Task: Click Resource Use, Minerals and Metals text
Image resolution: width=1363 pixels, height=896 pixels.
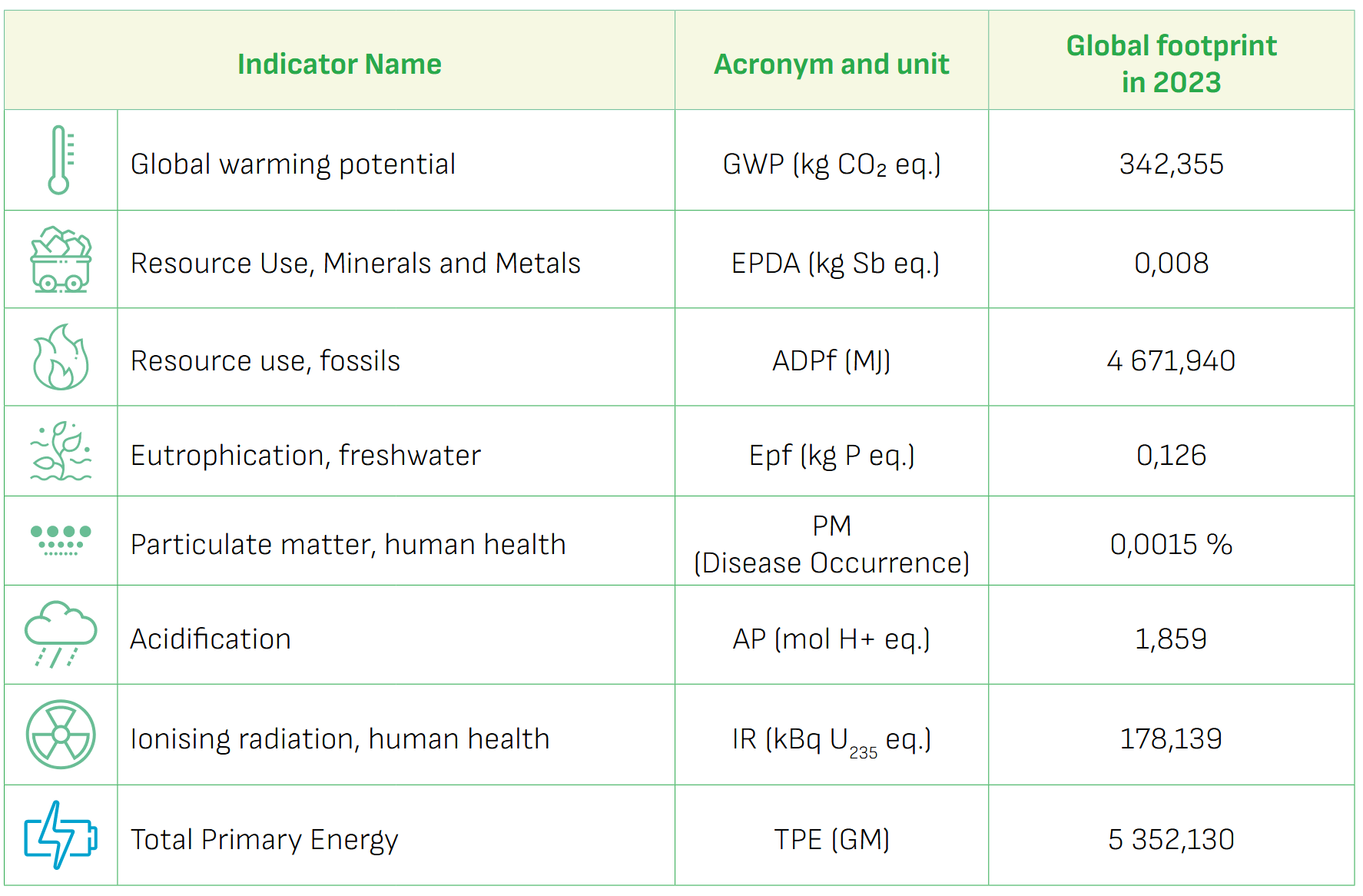Action: pyautogui.click(x=356, y=264)
